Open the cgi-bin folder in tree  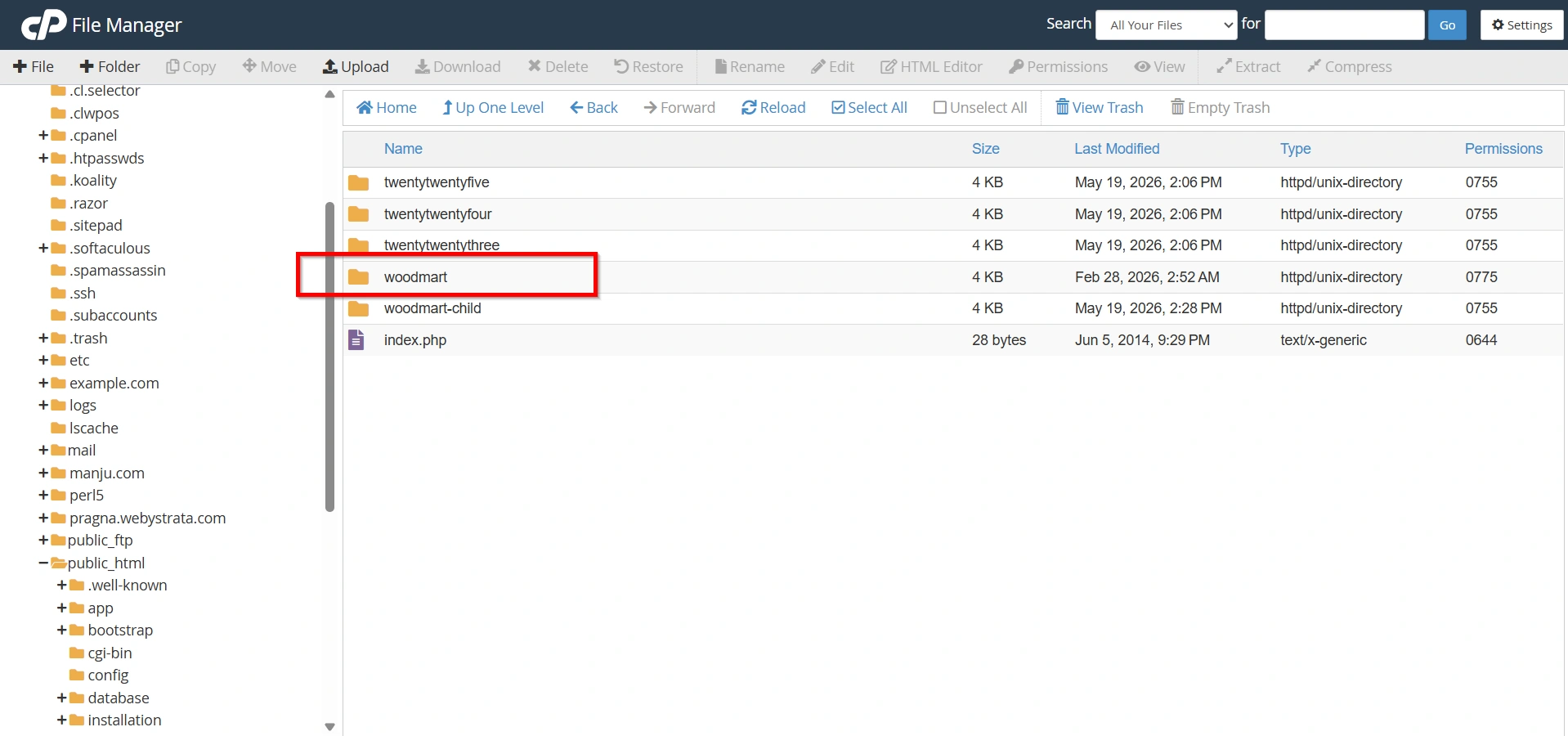(x=101, y=653)
